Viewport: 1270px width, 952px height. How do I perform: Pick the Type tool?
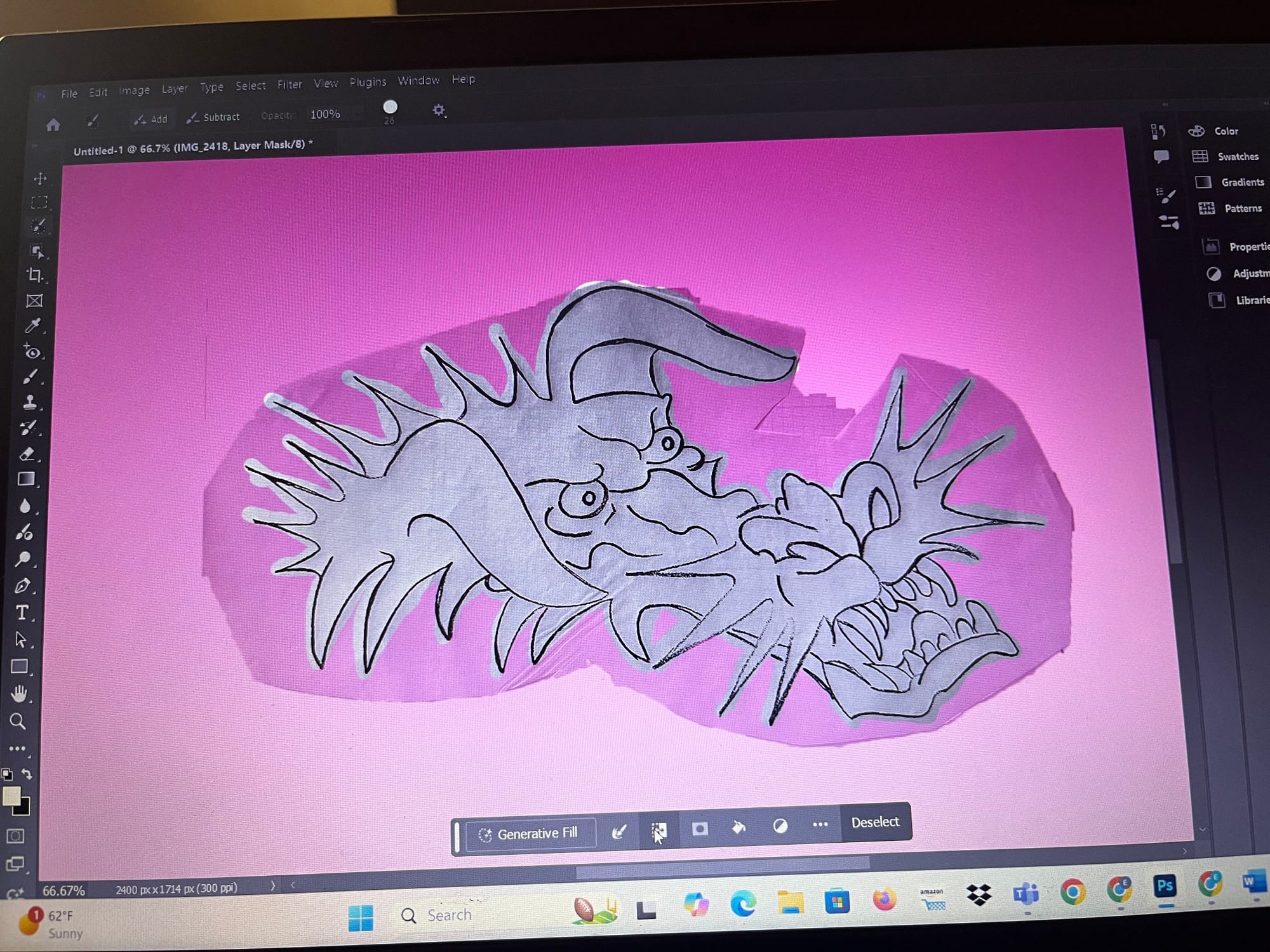tap(22, 612)
